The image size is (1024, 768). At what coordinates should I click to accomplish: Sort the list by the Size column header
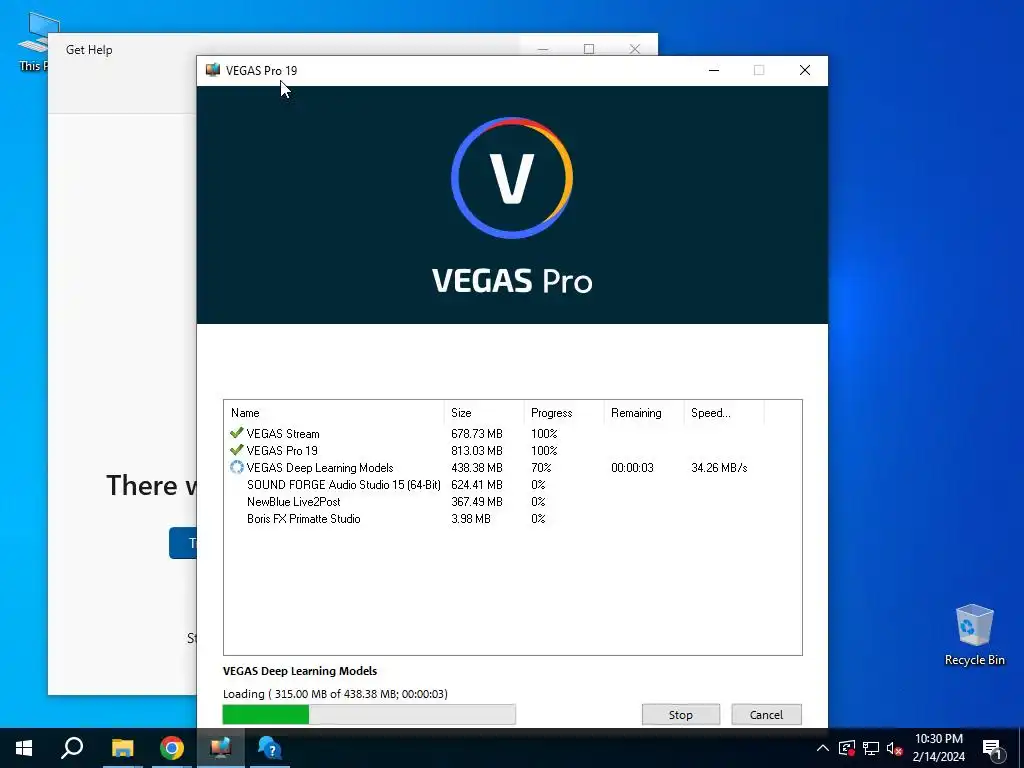click(x=484, y=413)
